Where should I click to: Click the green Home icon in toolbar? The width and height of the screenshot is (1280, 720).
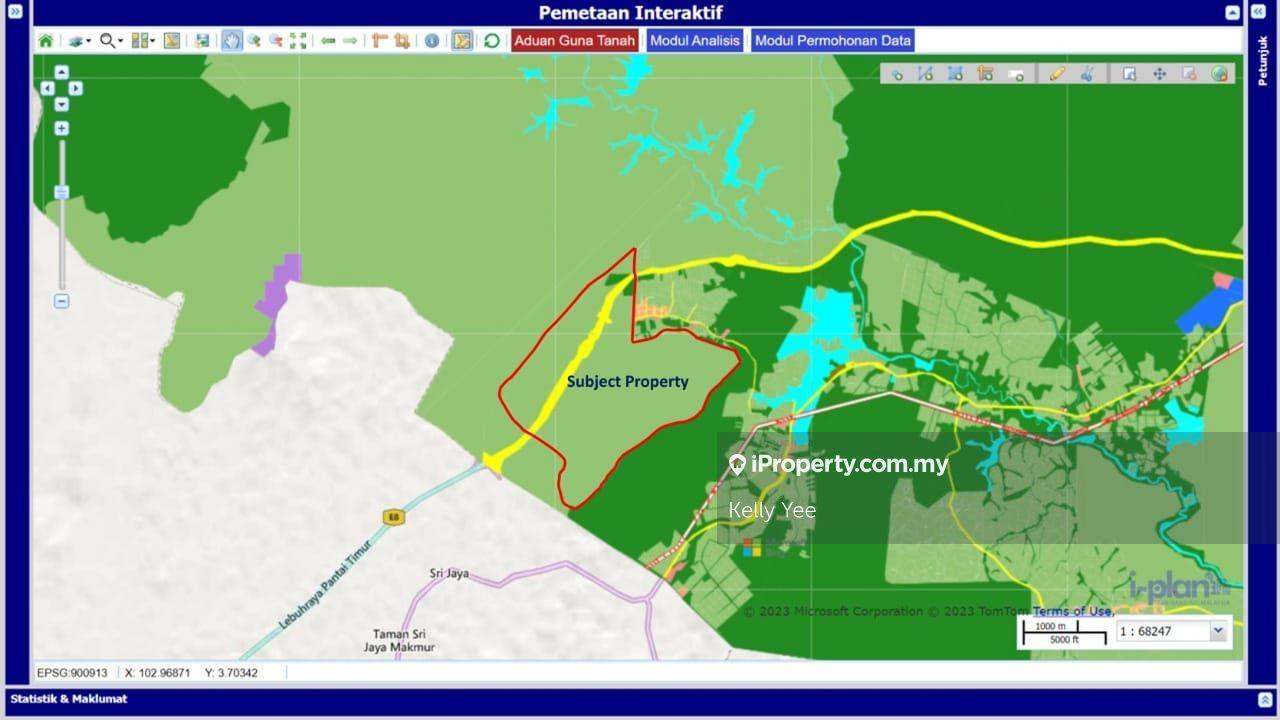(x=46, y=41)
